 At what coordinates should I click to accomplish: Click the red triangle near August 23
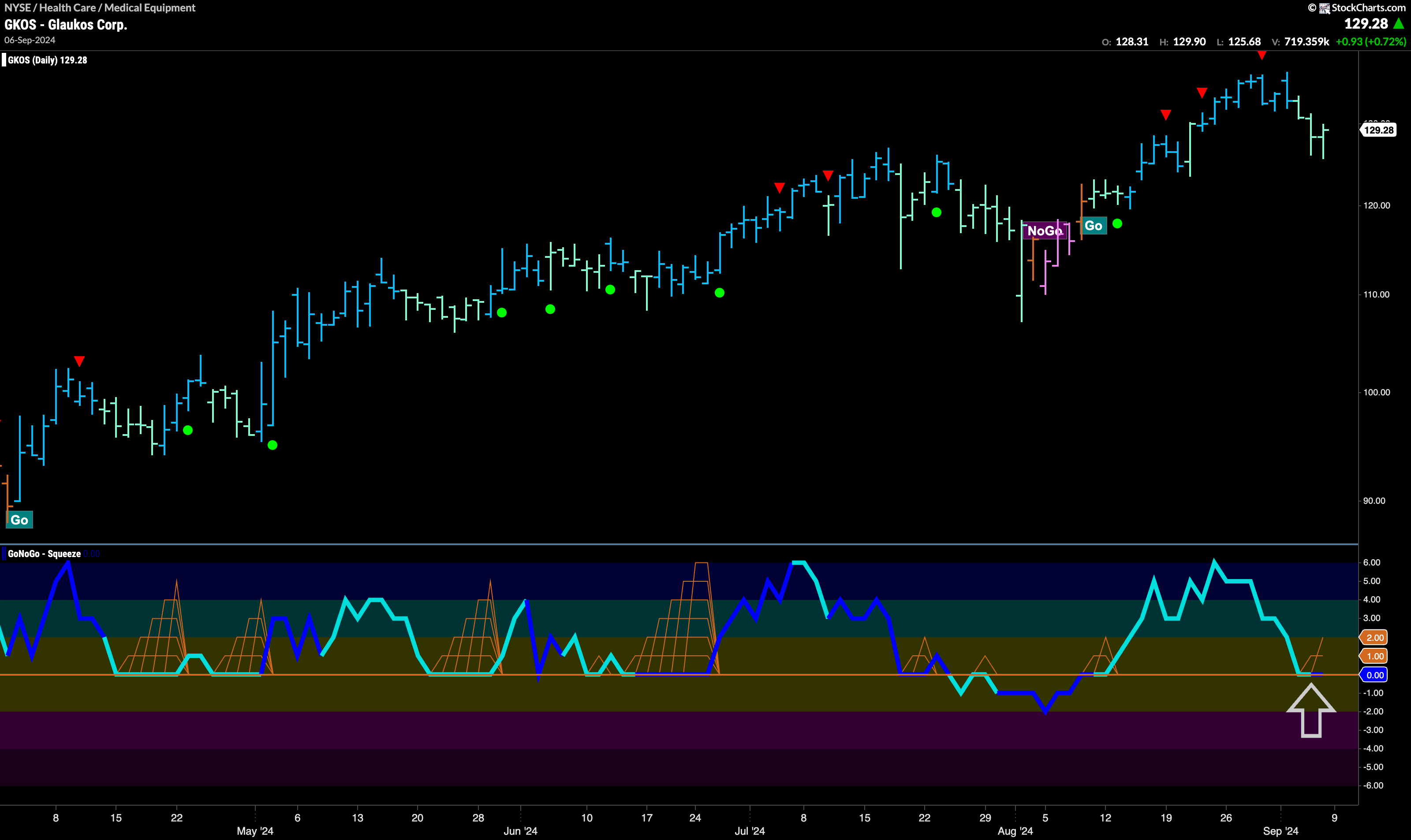point(1202,93)
